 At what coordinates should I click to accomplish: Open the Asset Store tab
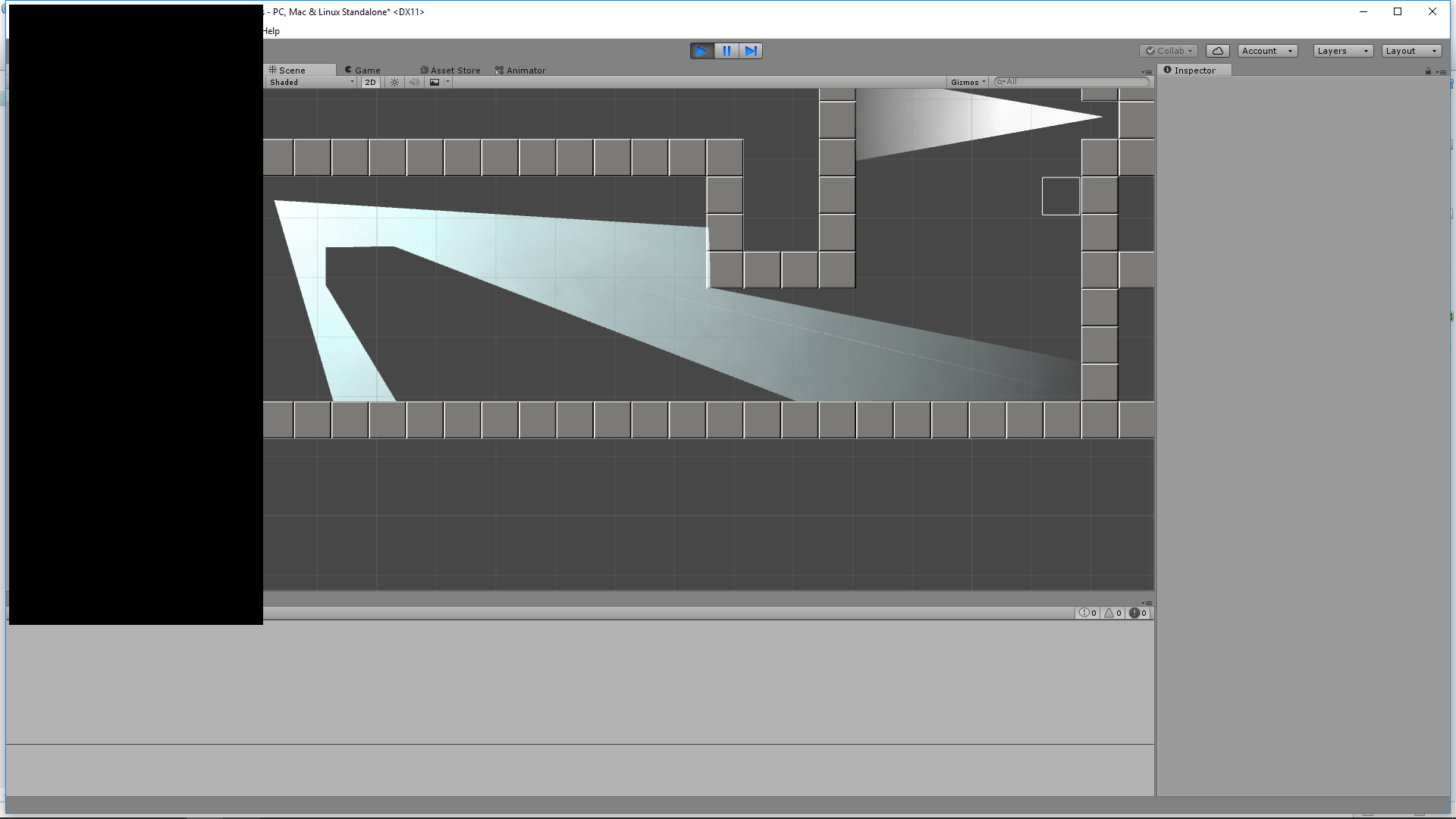tap(450, 70)
